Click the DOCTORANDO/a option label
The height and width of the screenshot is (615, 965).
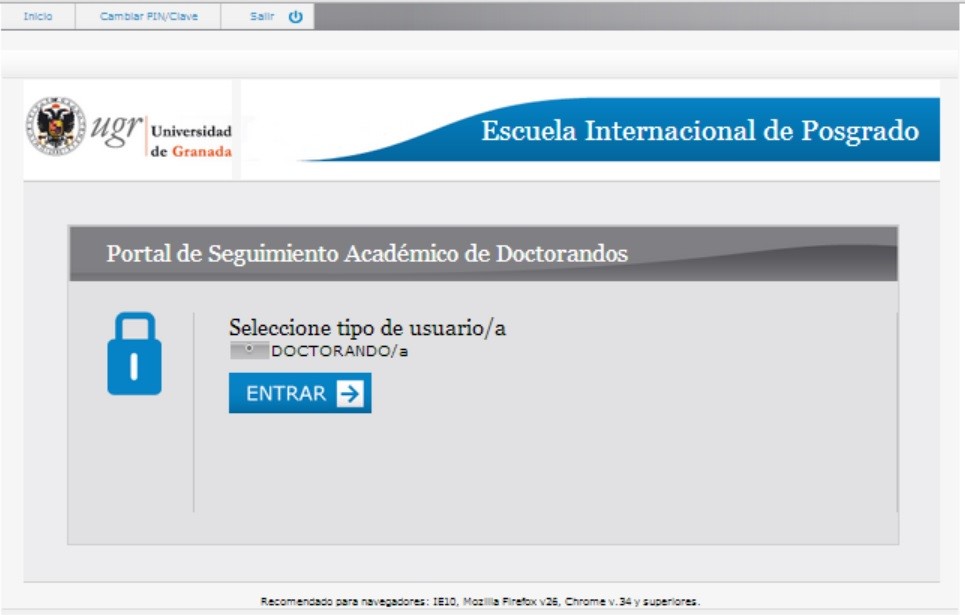point(339,351)
